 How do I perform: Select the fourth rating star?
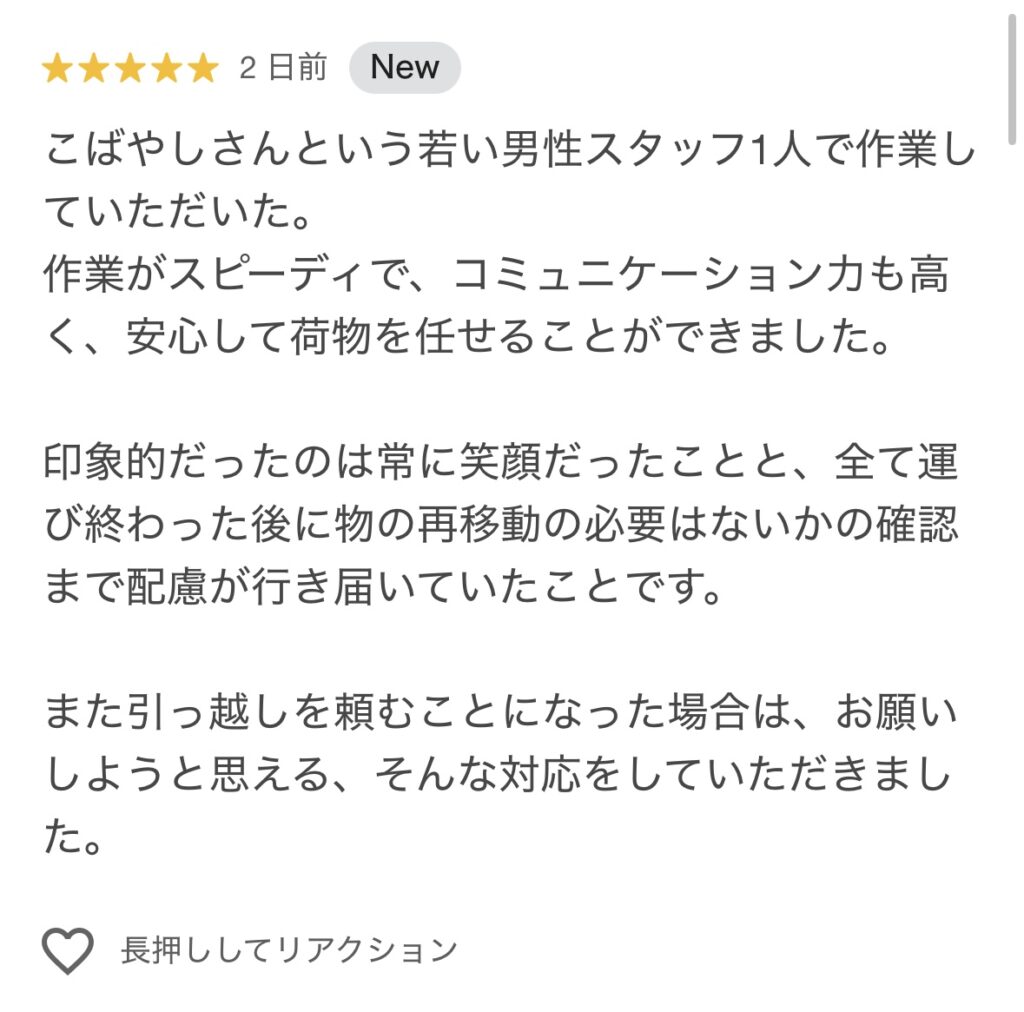(166, 68)
